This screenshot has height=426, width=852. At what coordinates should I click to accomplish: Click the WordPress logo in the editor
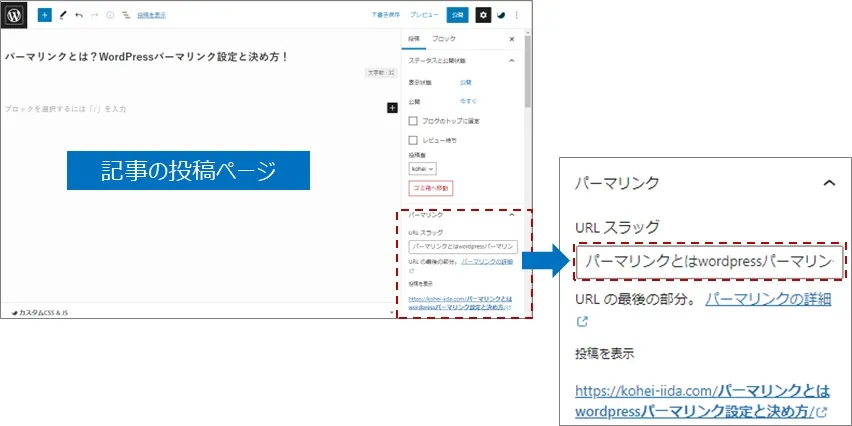pyautogui.click(x=14, y=15)
